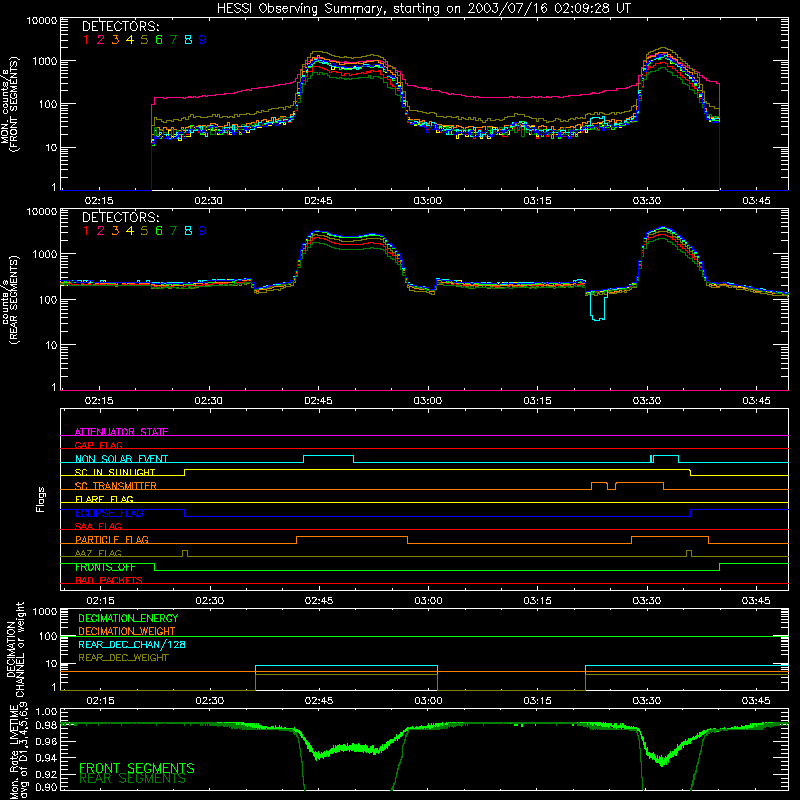Pick detector 6 in rear segments legend
This screenshot has height=800, width=800.
point(159,231)
